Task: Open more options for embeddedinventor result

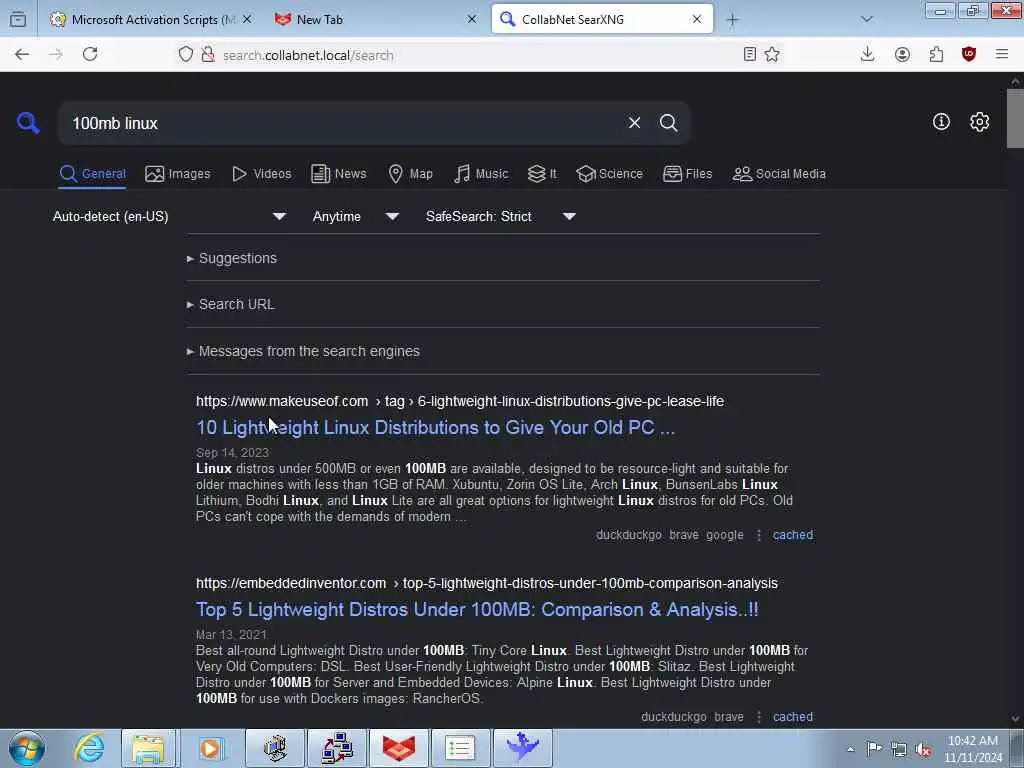Action: 758,716
